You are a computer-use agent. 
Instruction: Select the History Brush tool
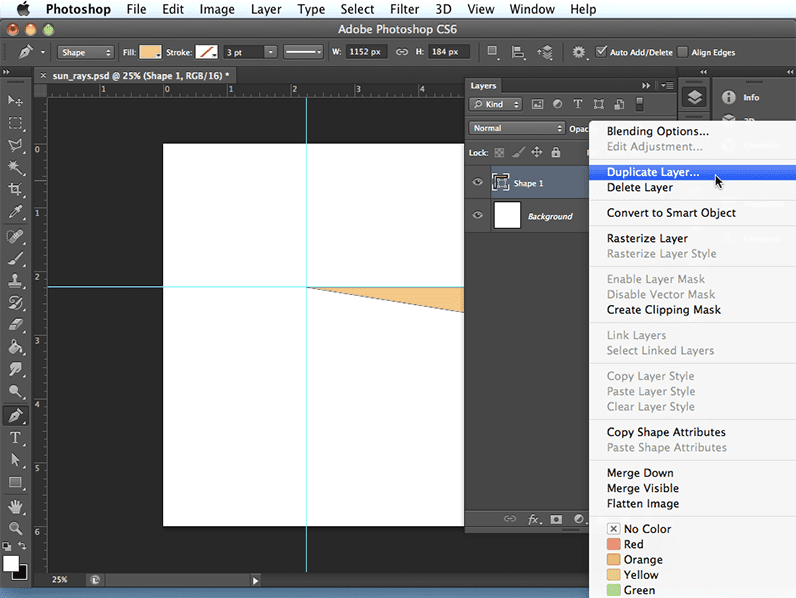click(x=15, y=303)
